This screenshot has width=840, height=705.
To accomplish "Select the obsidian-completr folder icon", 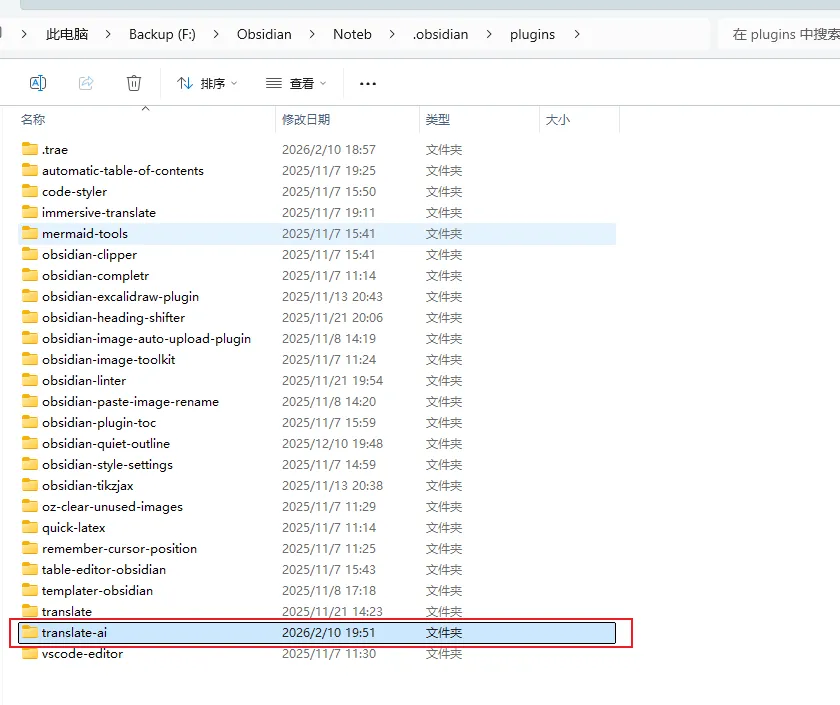I will click(x=30, y=275).
